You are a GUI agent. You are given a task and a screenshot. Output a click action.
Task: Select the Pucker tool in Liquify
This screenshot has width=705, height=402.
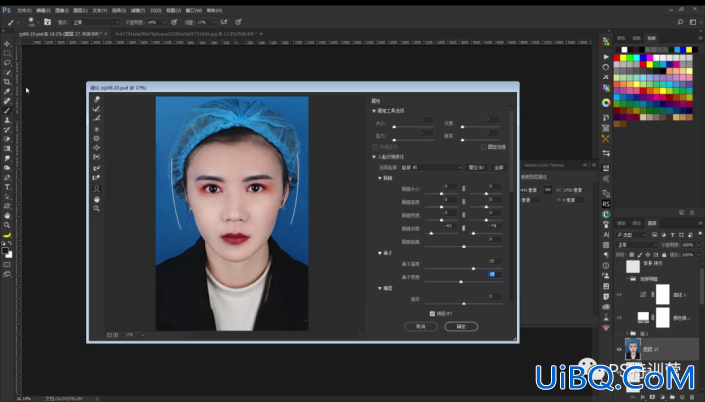[x=97, y=138]
